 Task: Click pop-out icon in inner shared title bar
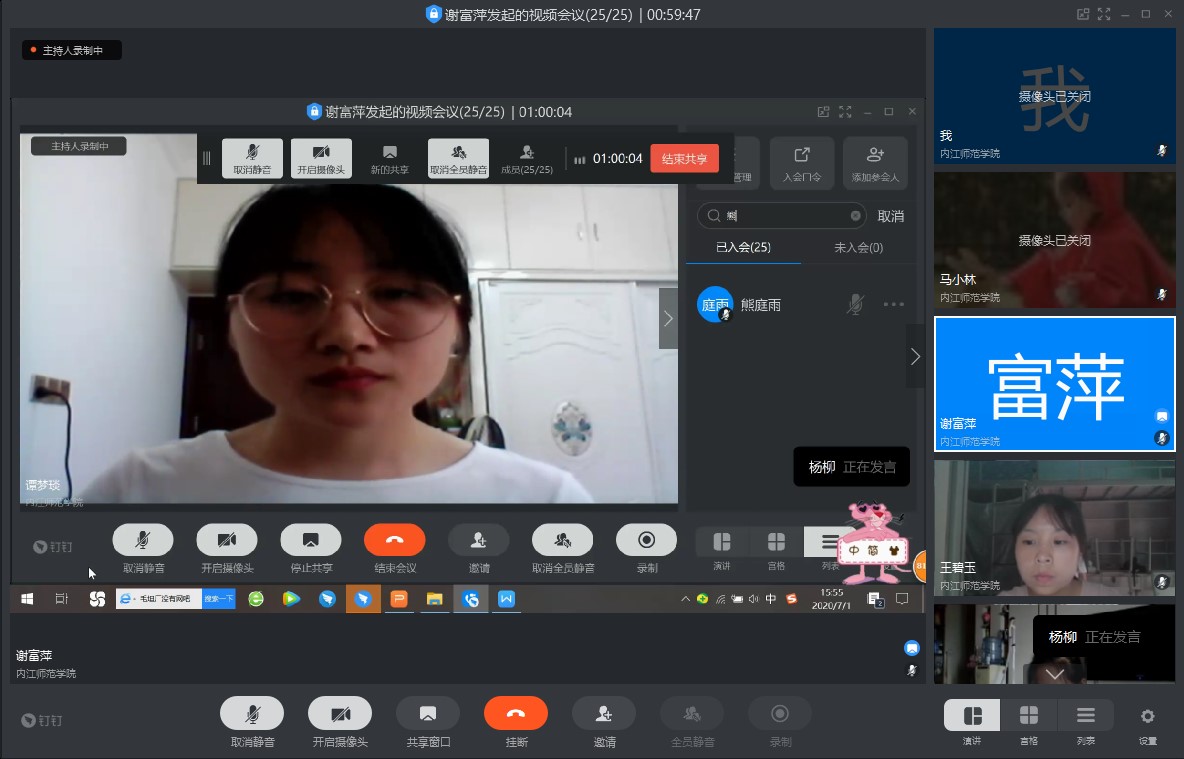(823, 112)
